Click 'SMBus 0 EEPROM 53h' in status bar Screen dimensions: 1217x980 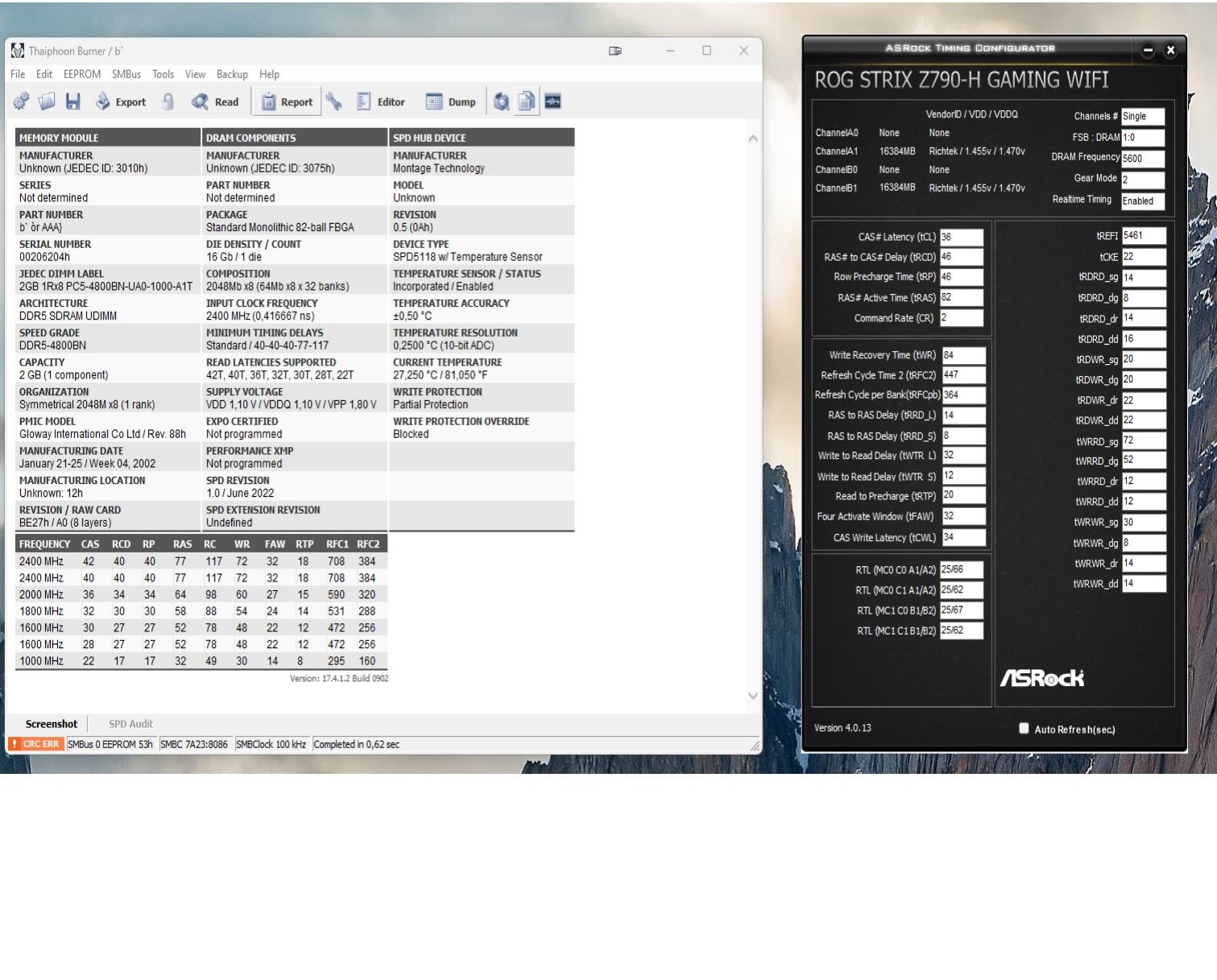click(x=110, y=744)
